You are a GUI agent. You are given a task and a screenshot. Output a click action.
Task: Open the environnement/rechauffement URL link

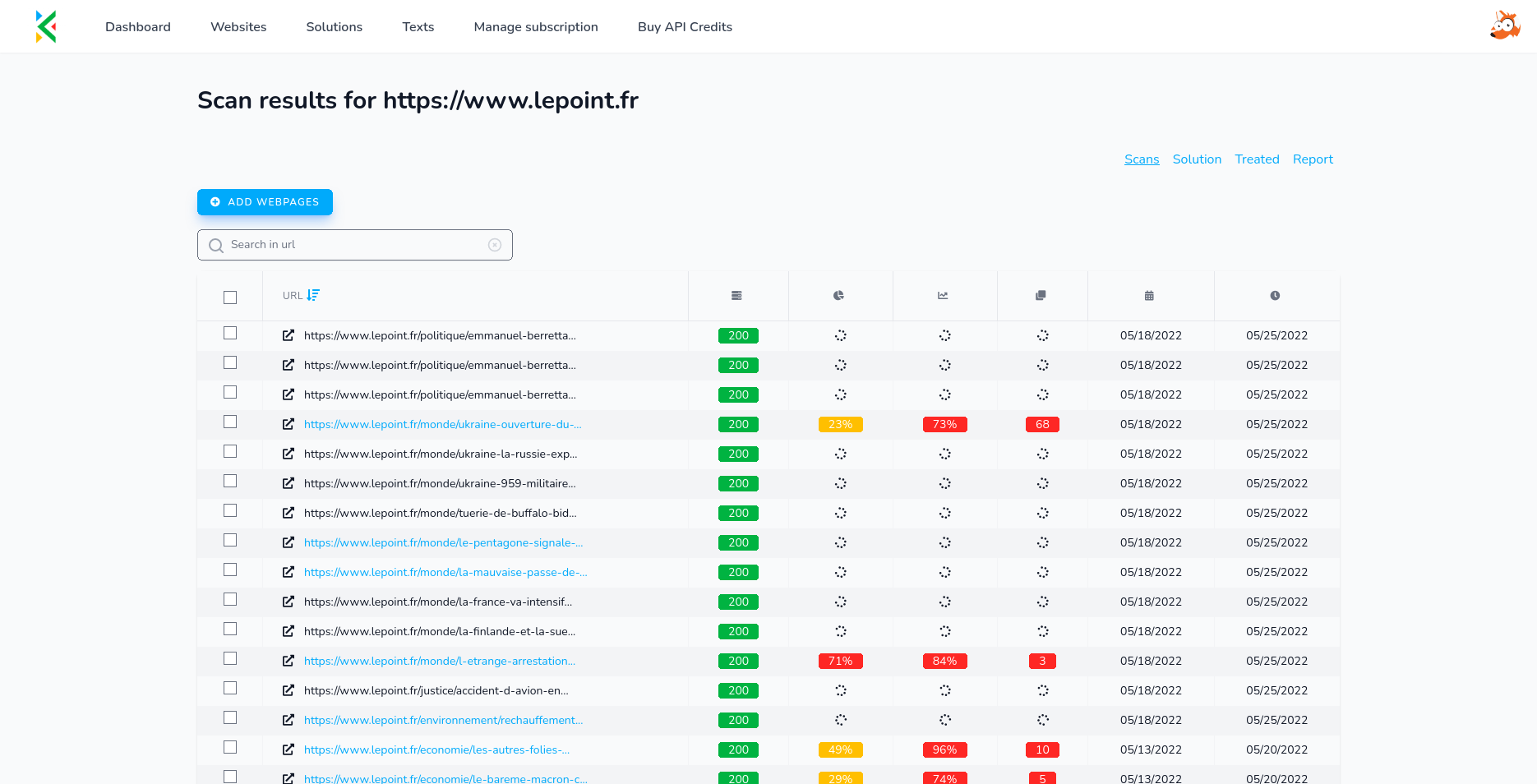point(444,720)
